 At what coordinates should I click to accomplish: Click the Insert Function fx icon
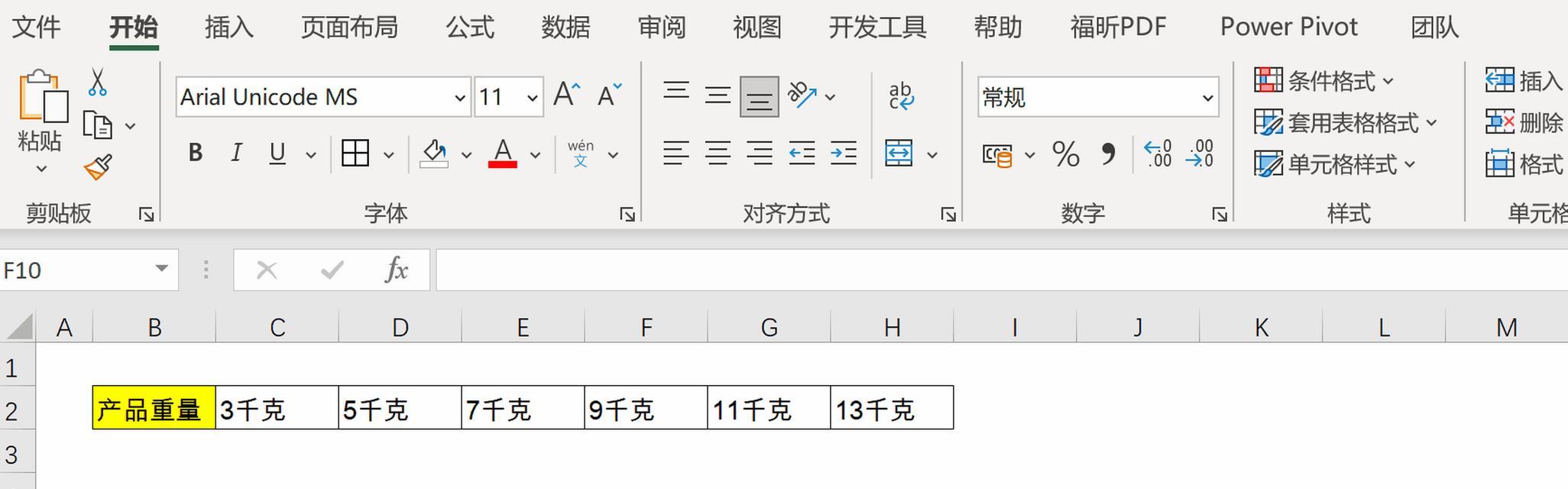pos(396,270)
